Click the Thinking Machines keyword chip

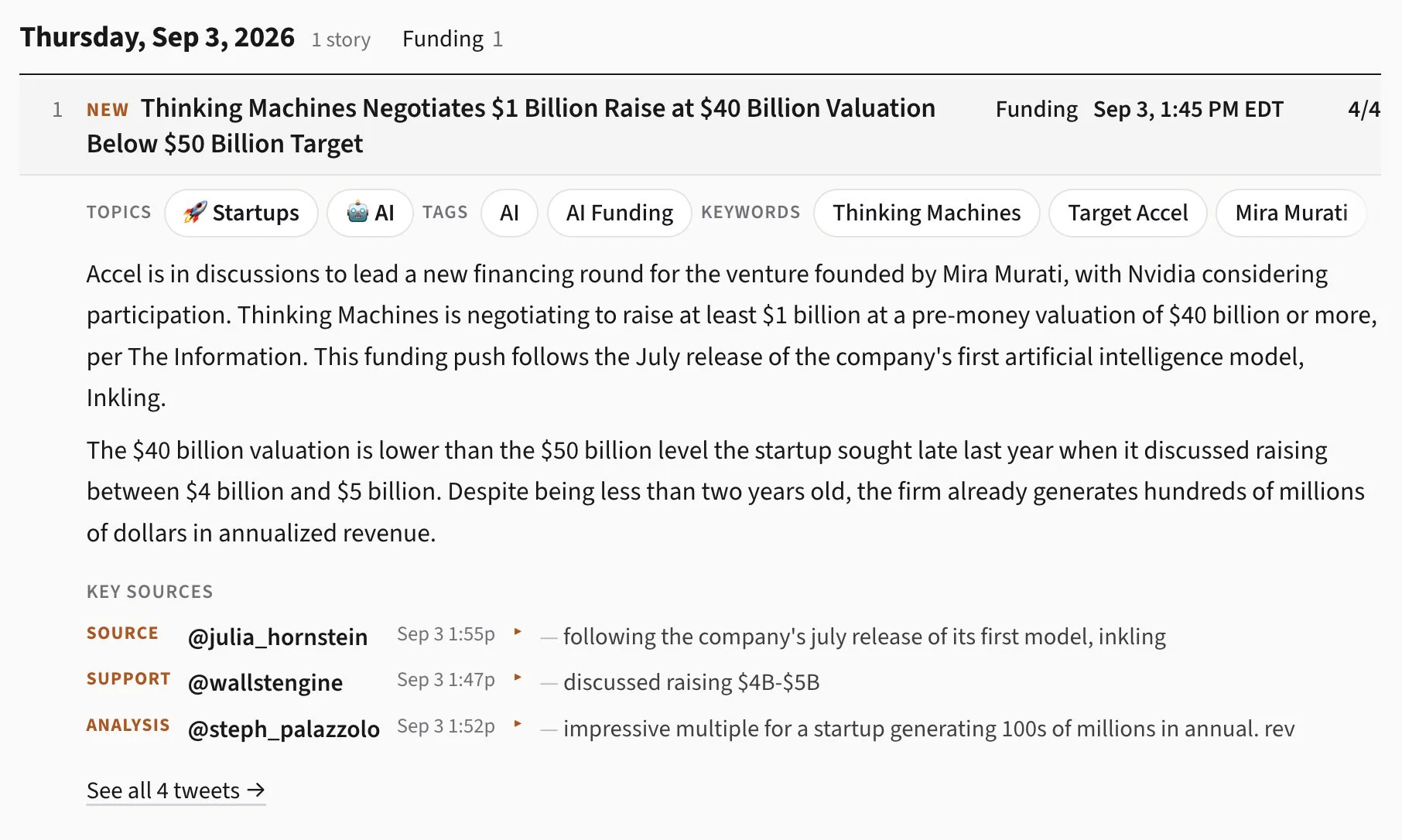(926, 213)
